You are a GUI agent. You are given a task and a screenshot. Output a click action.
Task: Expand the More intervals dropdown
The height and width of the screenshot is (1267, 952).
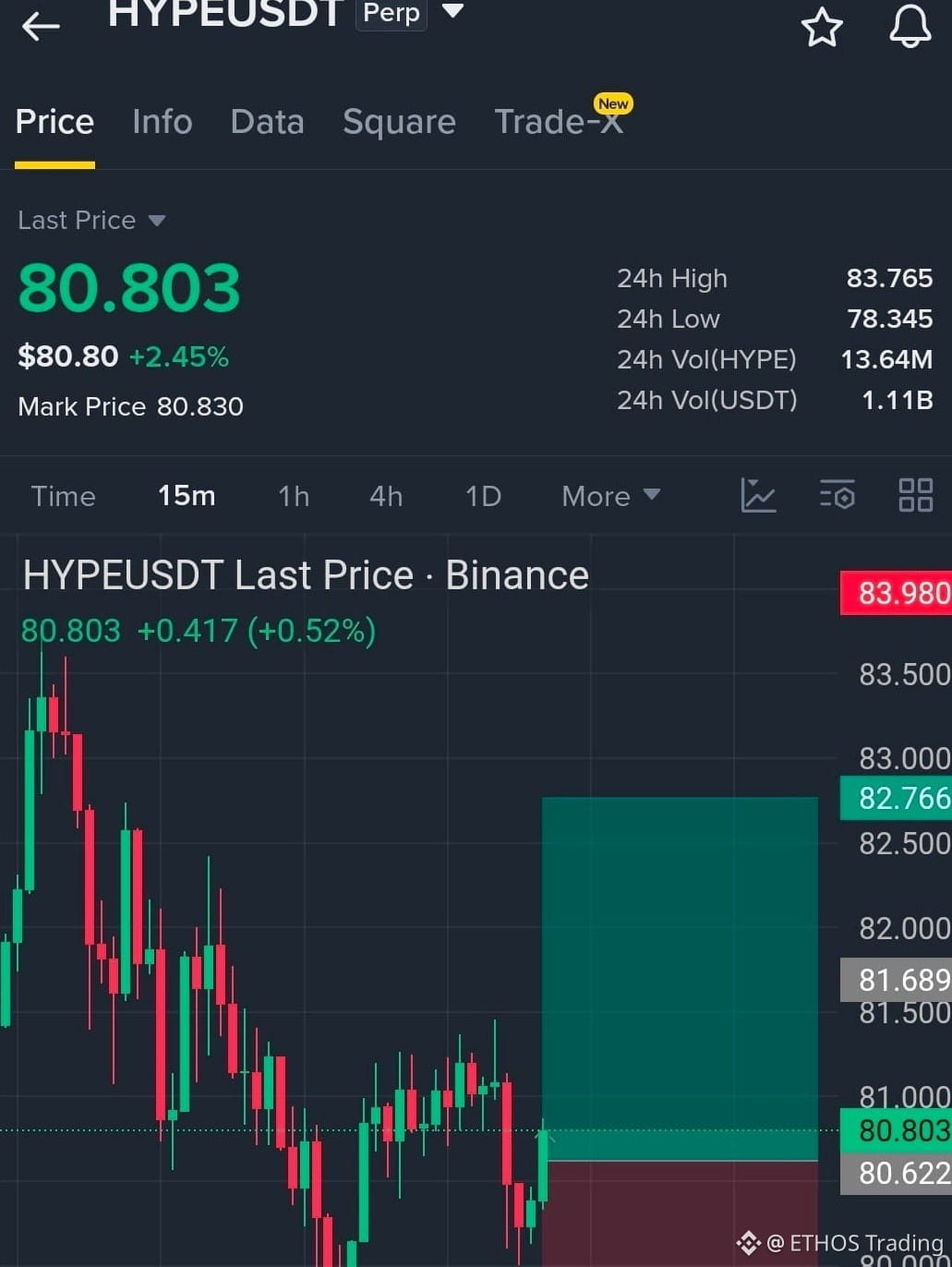[611, 496]
